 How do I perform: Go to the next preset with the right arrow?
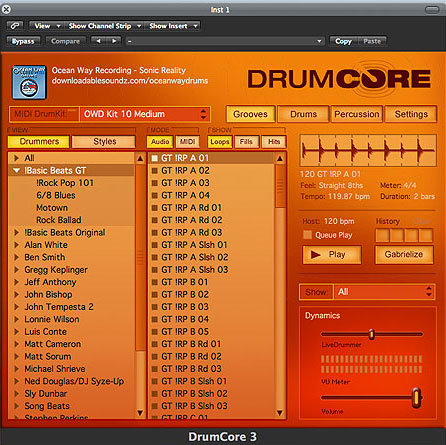(x=114, y=41)
